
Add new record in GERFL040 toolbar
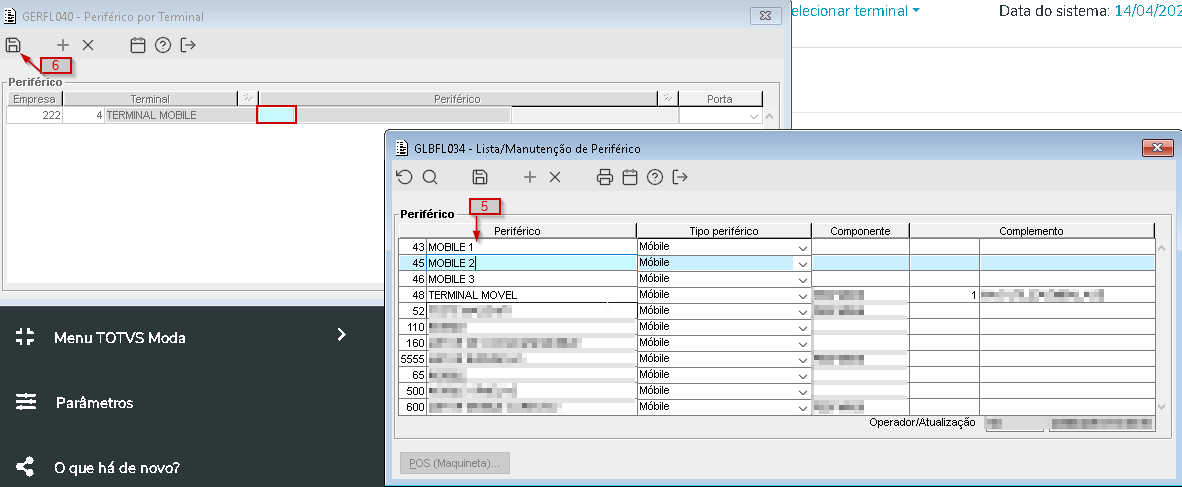tap(63, 45)
